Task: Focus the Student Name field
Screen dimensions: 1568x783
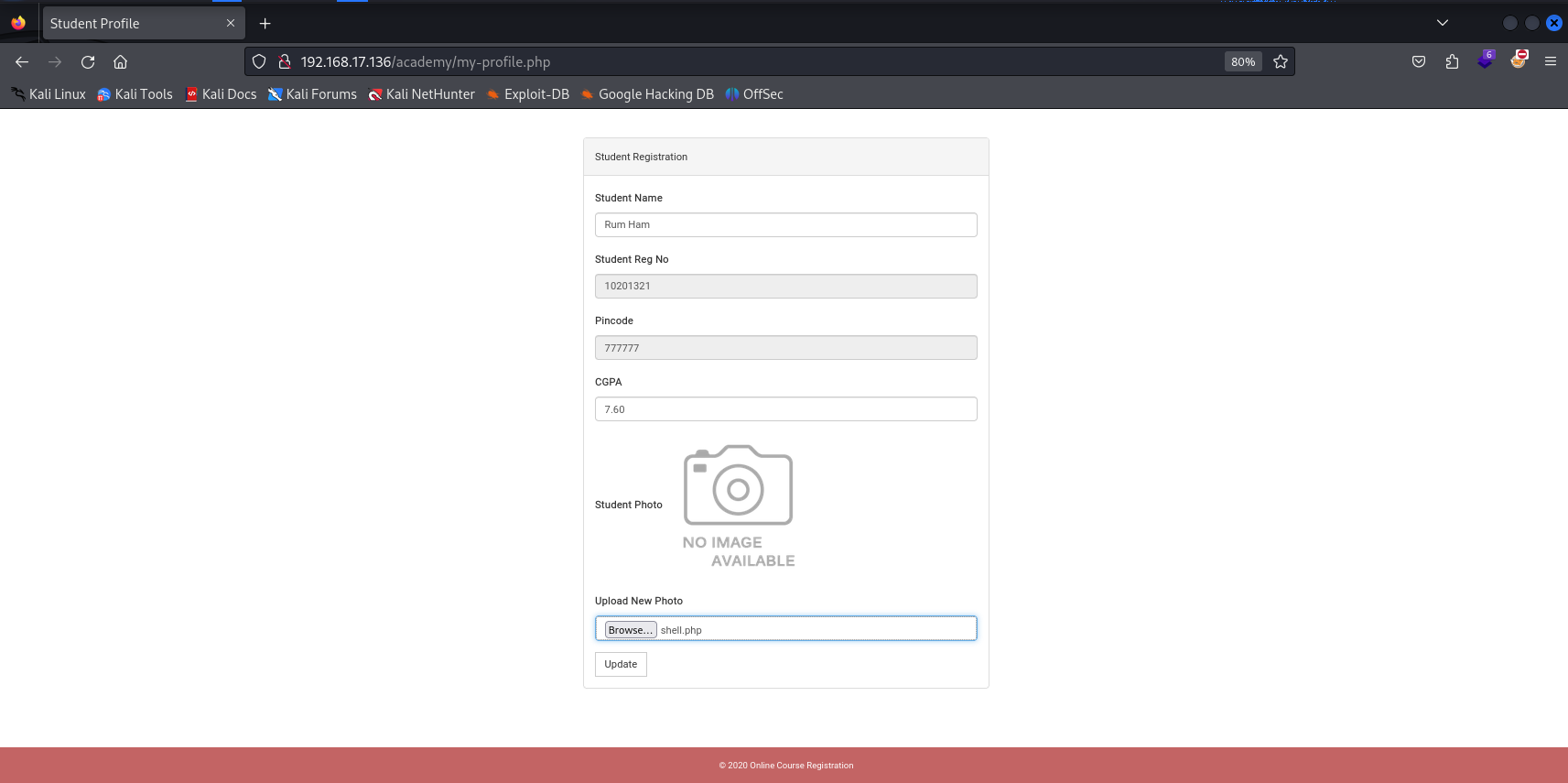Action: tap(785, 225)
